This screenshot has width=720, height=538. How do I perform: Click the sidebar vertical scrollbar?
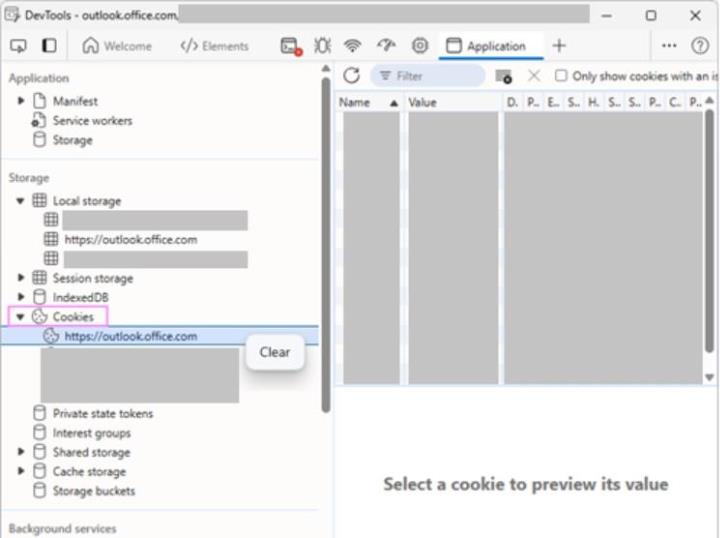326,245
